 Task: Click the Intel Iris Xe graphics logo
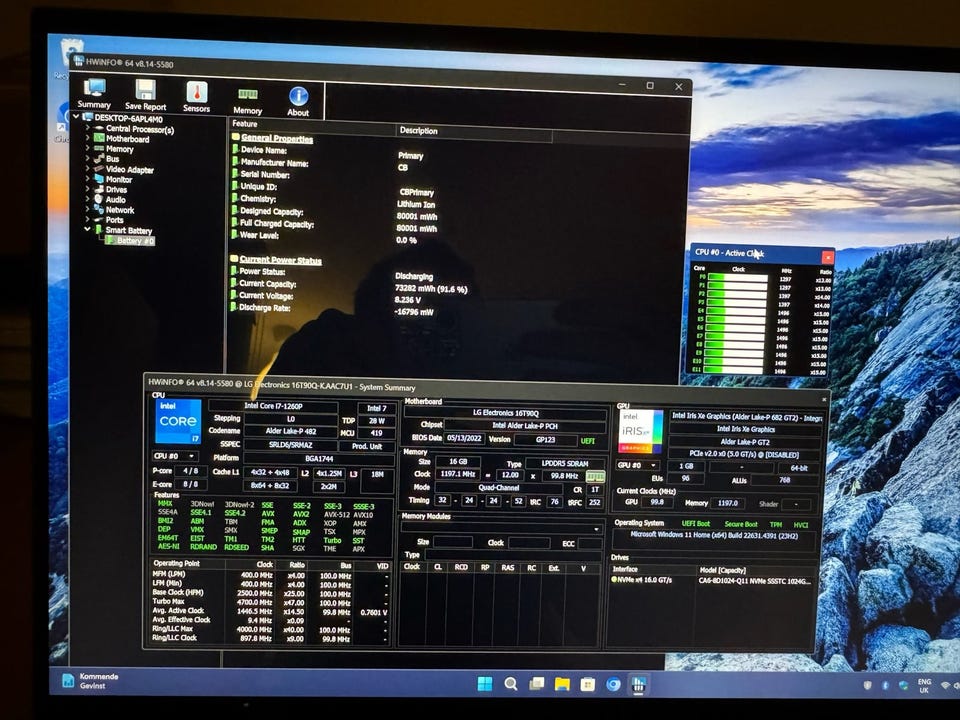(x=640, y=431)
